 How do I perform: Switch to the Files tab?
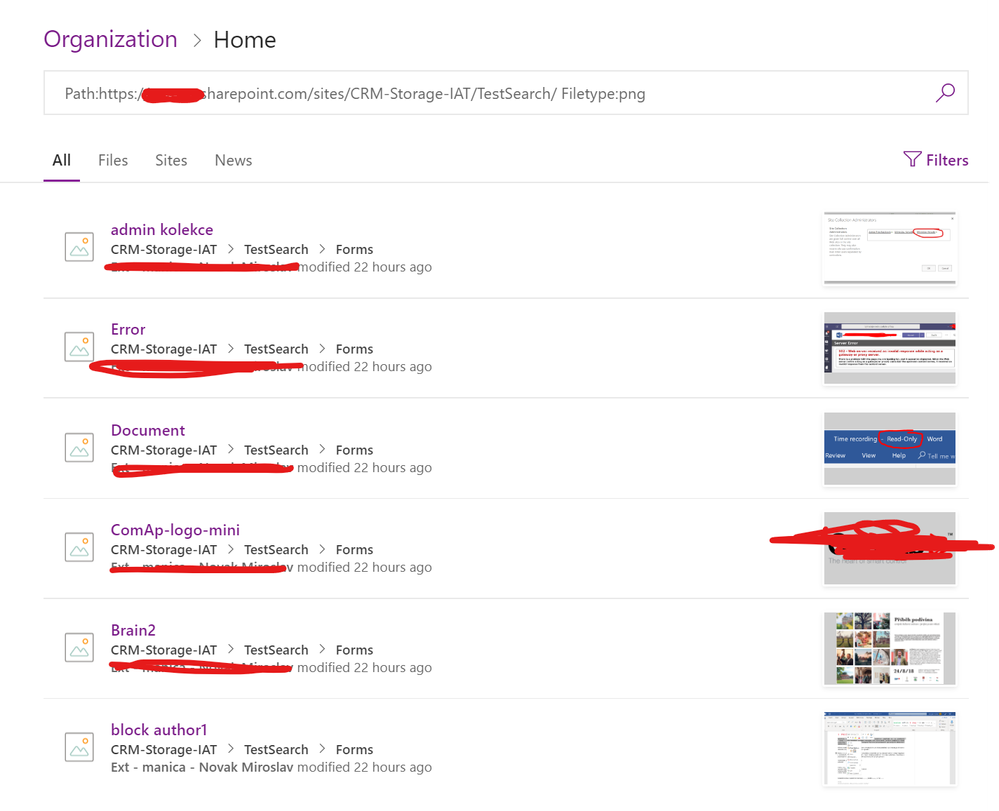coord(113,160)
